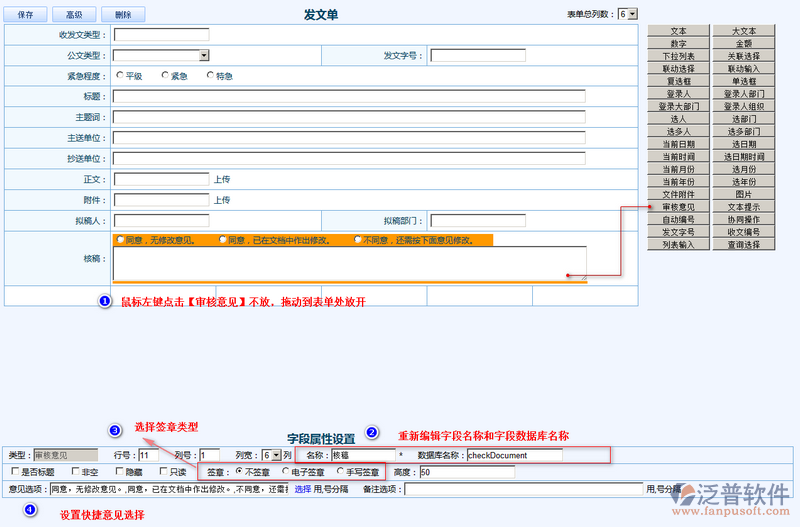Click the 行号 input showing 11
The image size is (800, 527).
pyautogui.click(x=148, y=455)
